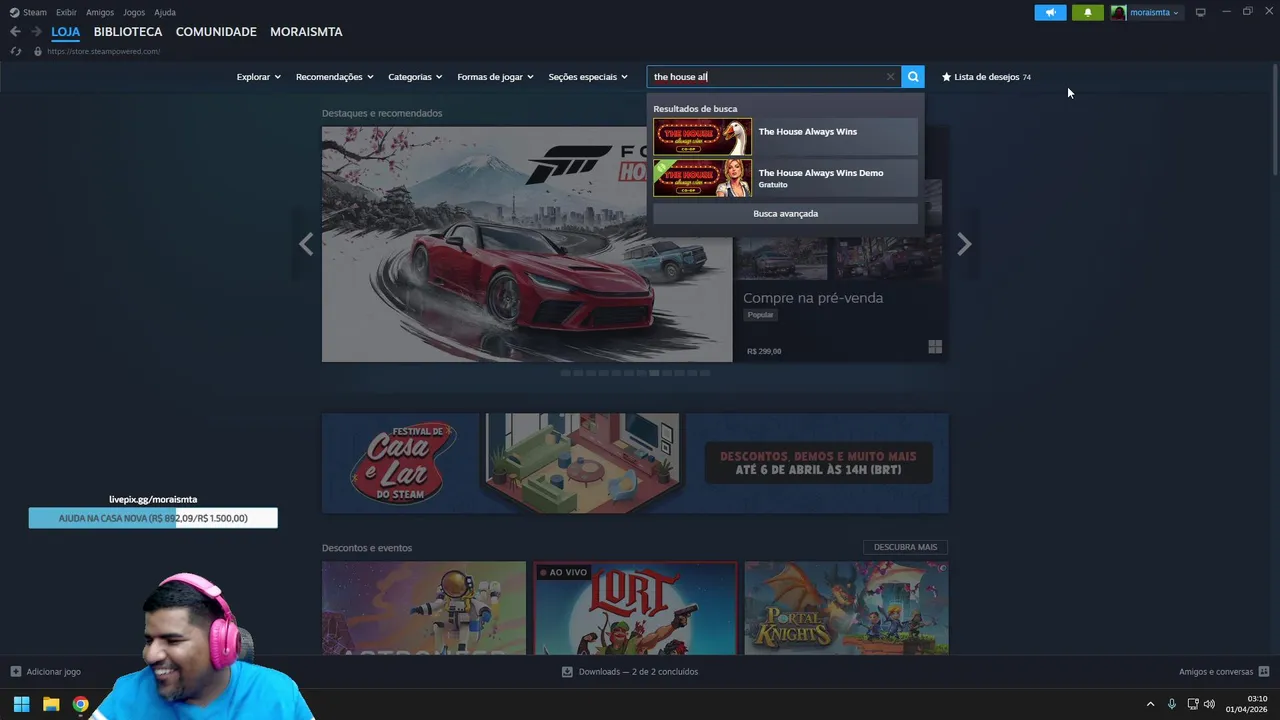This screenshot has height=720, width=1280.
Task: Click the taskbar microphone icon
Action: click(x=1171, y=704)
